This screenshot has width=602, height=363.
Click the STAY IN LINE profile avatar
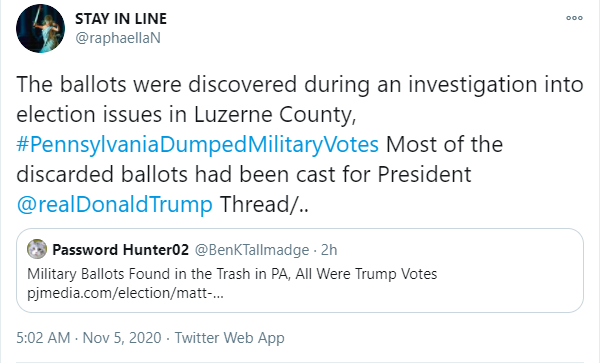coord(40,28)
